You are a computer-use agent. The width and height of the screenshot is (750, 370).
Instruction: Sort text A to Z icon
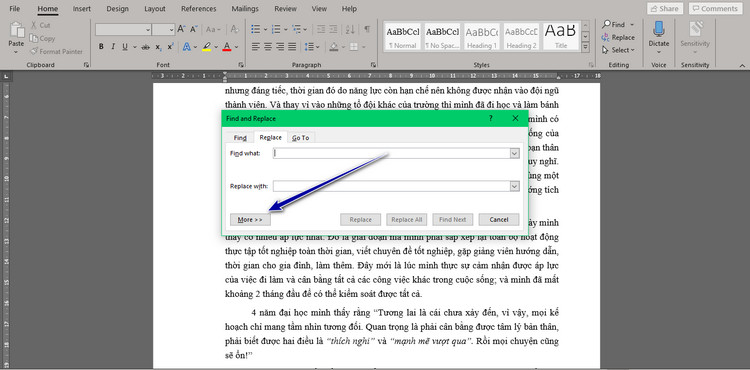[350, 29]
